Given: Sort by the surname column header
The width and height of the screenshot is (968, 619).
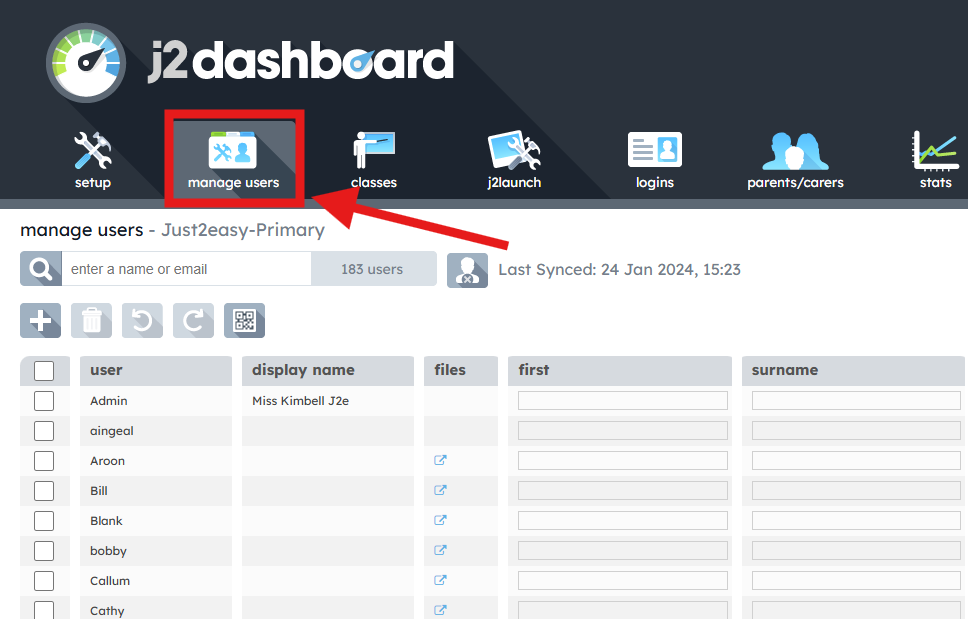Looking at the screenshot, I should point(853,370).
